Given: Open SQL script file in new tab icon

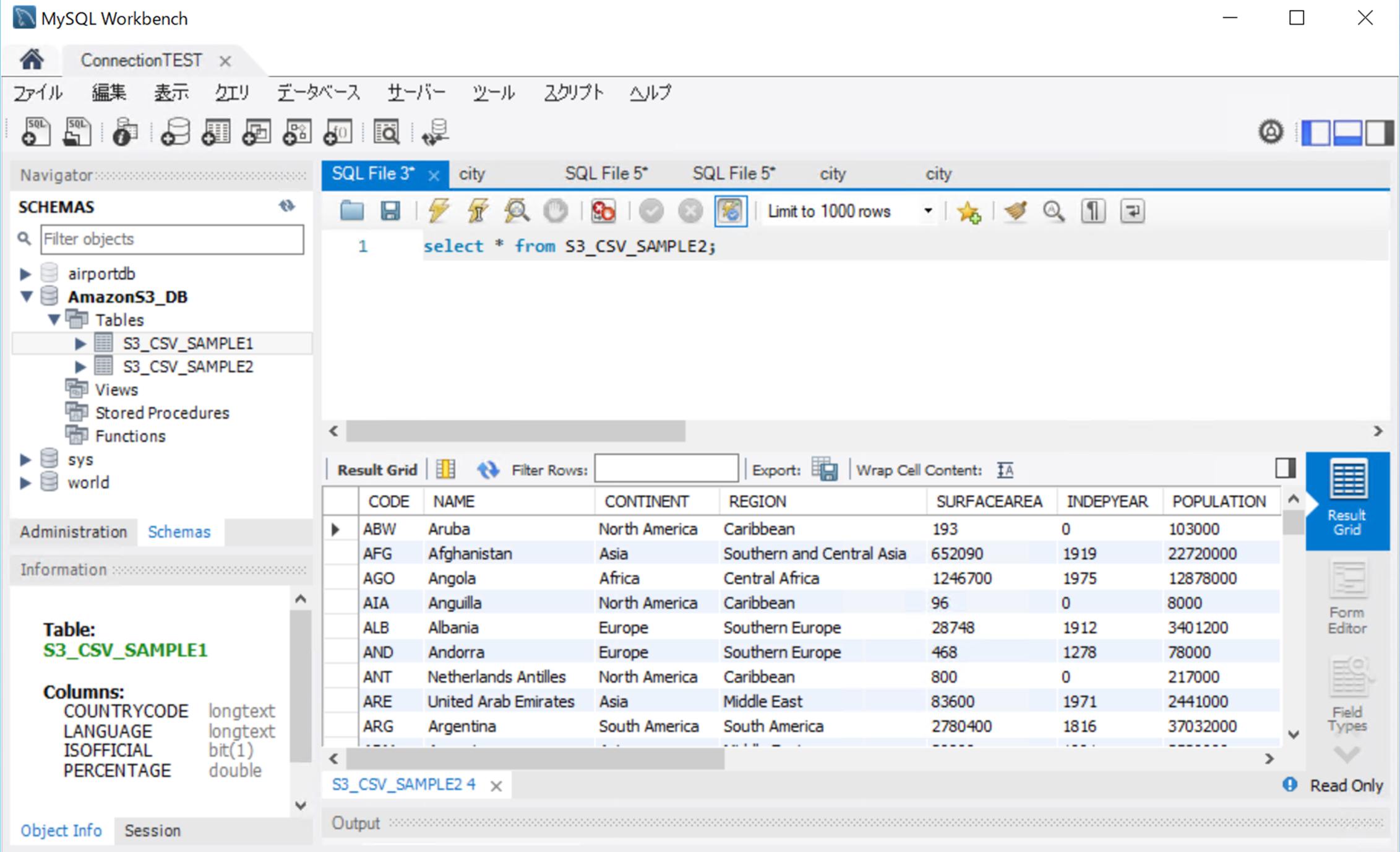Looking at the screenshot, I should pyautogui.click(x=77, y=132).
